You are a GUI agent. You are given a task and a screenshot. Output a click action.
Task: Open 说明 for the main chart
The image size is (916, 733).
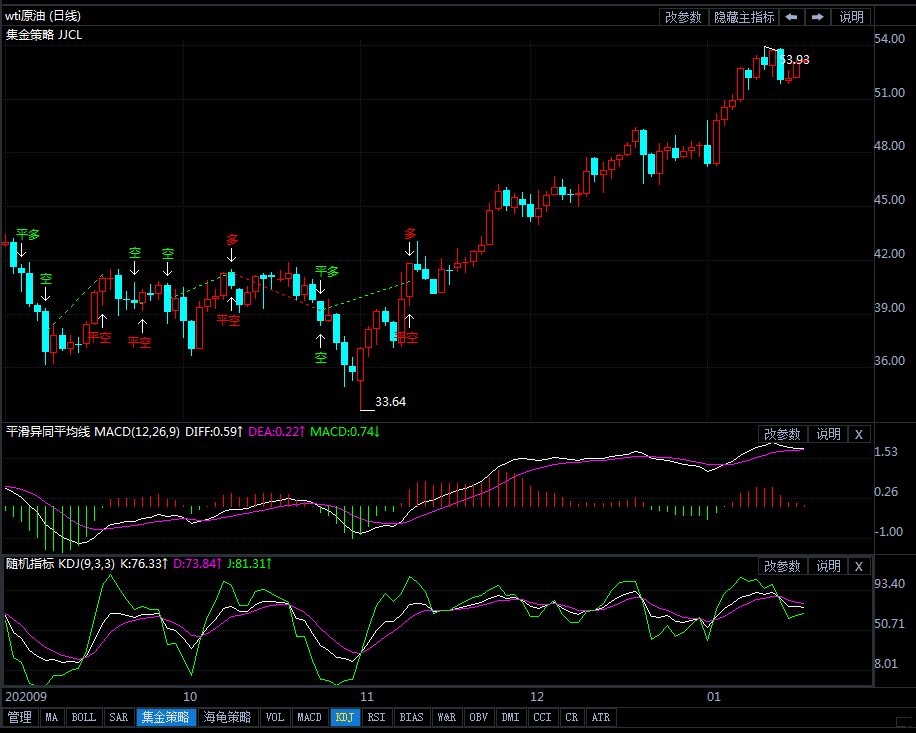[851, 17]
